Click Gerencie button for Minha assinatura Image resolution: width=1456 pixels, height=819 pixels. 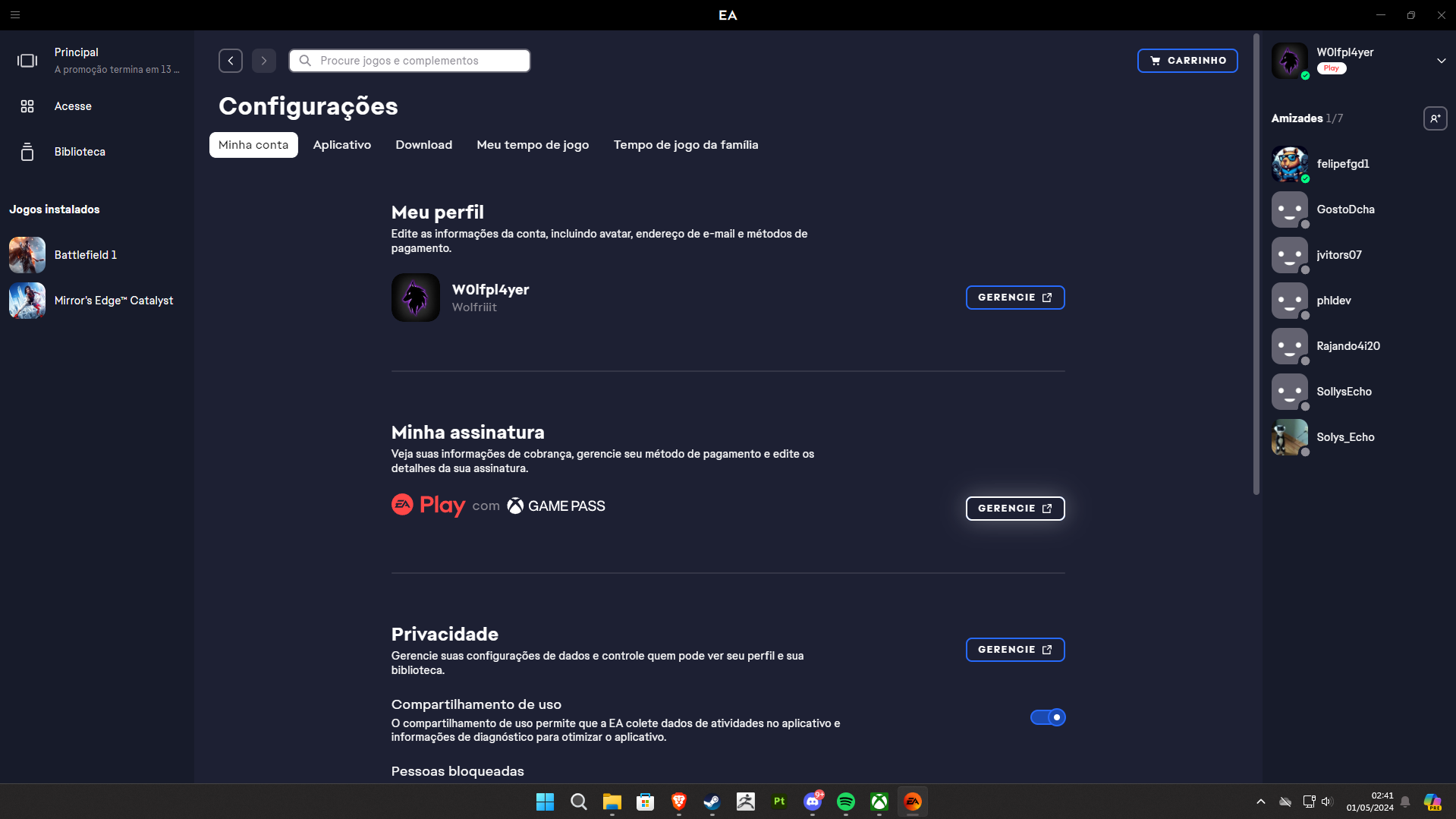point(1014,509)
